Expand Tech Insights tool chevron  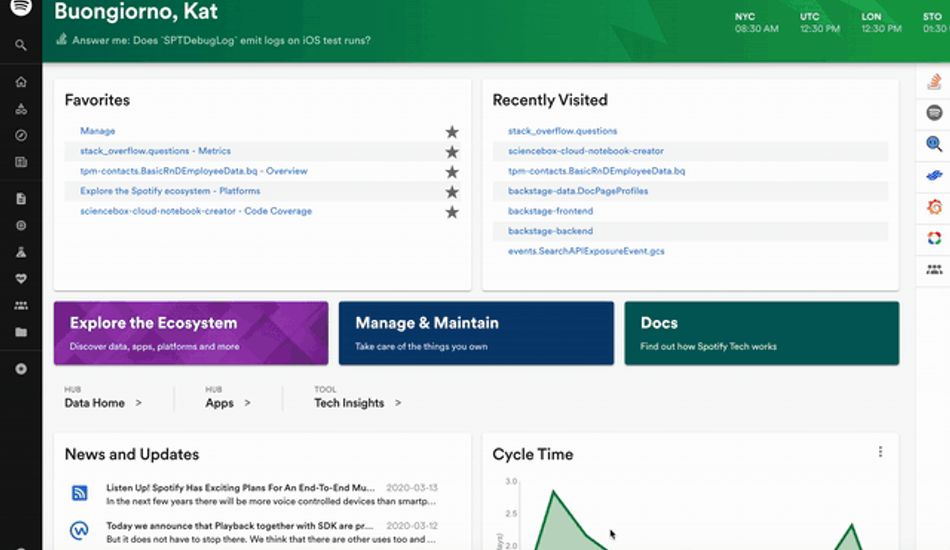pos(398,402)
